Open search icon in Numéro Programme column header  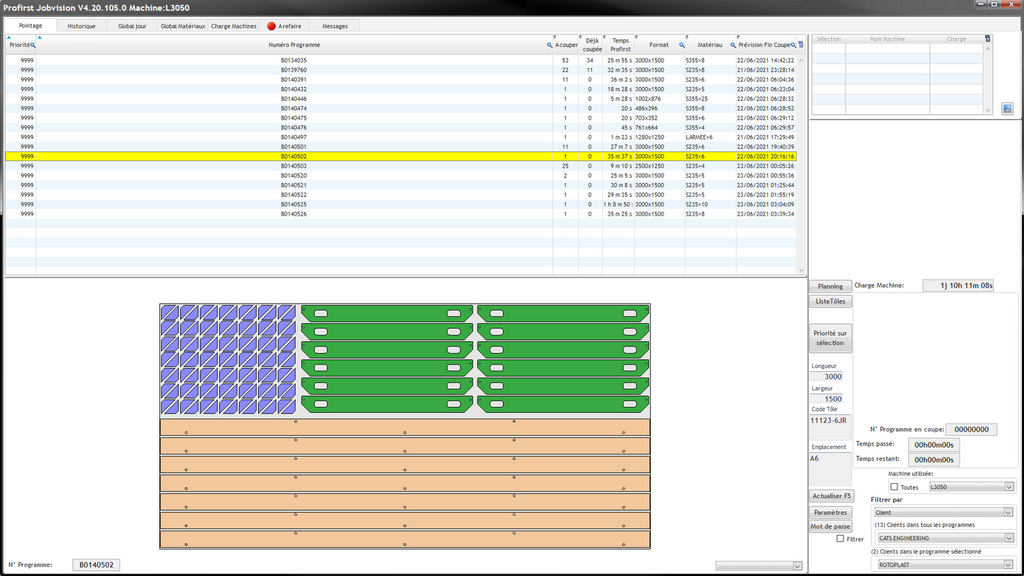(x=549, y=45)
